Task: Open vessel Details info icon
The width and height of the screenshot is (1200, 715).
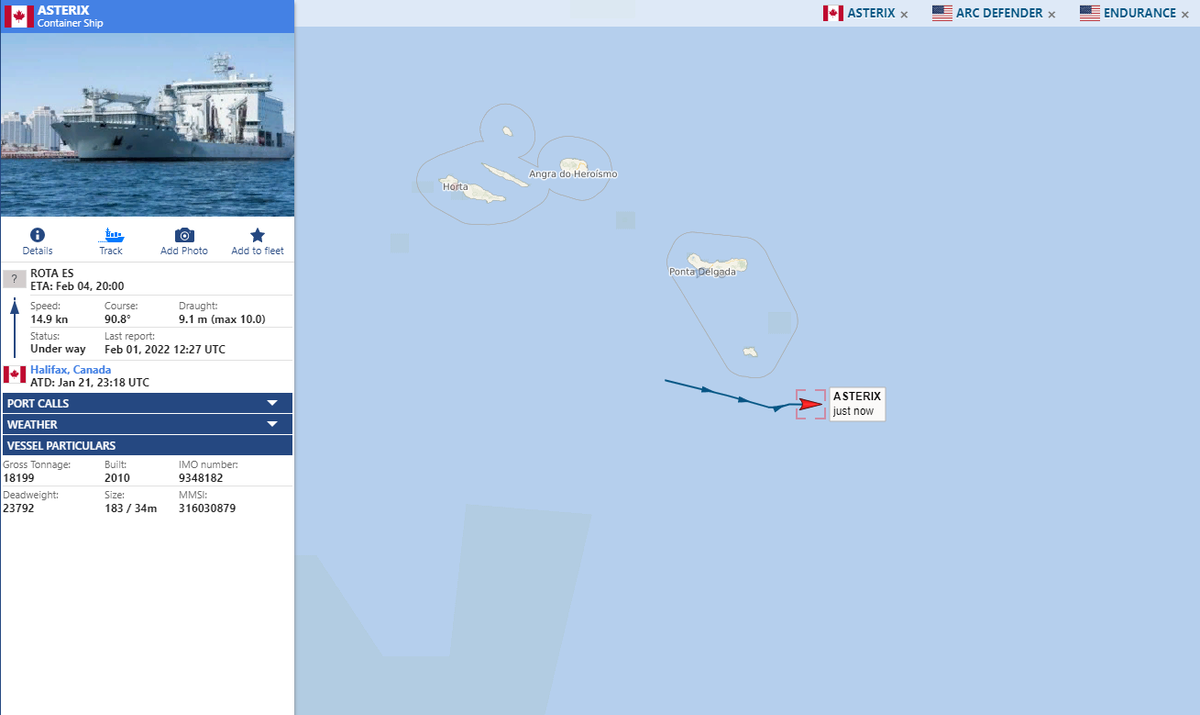Action: tap(37, 235)
